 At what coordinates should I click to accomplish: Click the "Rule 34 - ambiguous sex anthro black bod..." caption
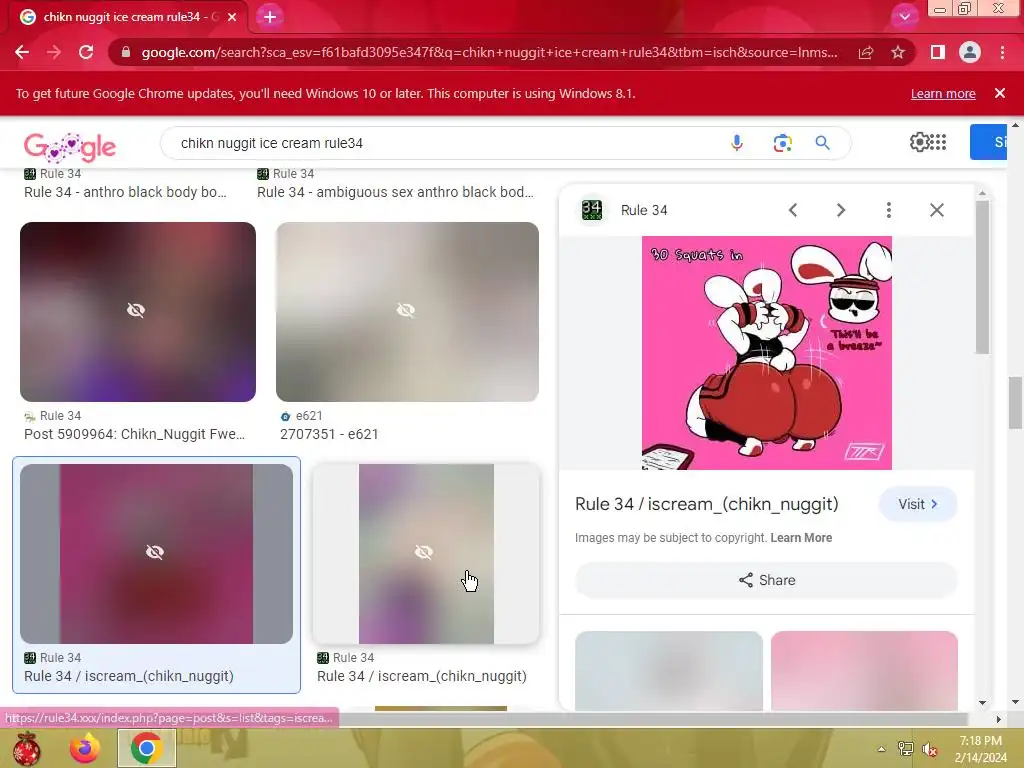point(395,192)
